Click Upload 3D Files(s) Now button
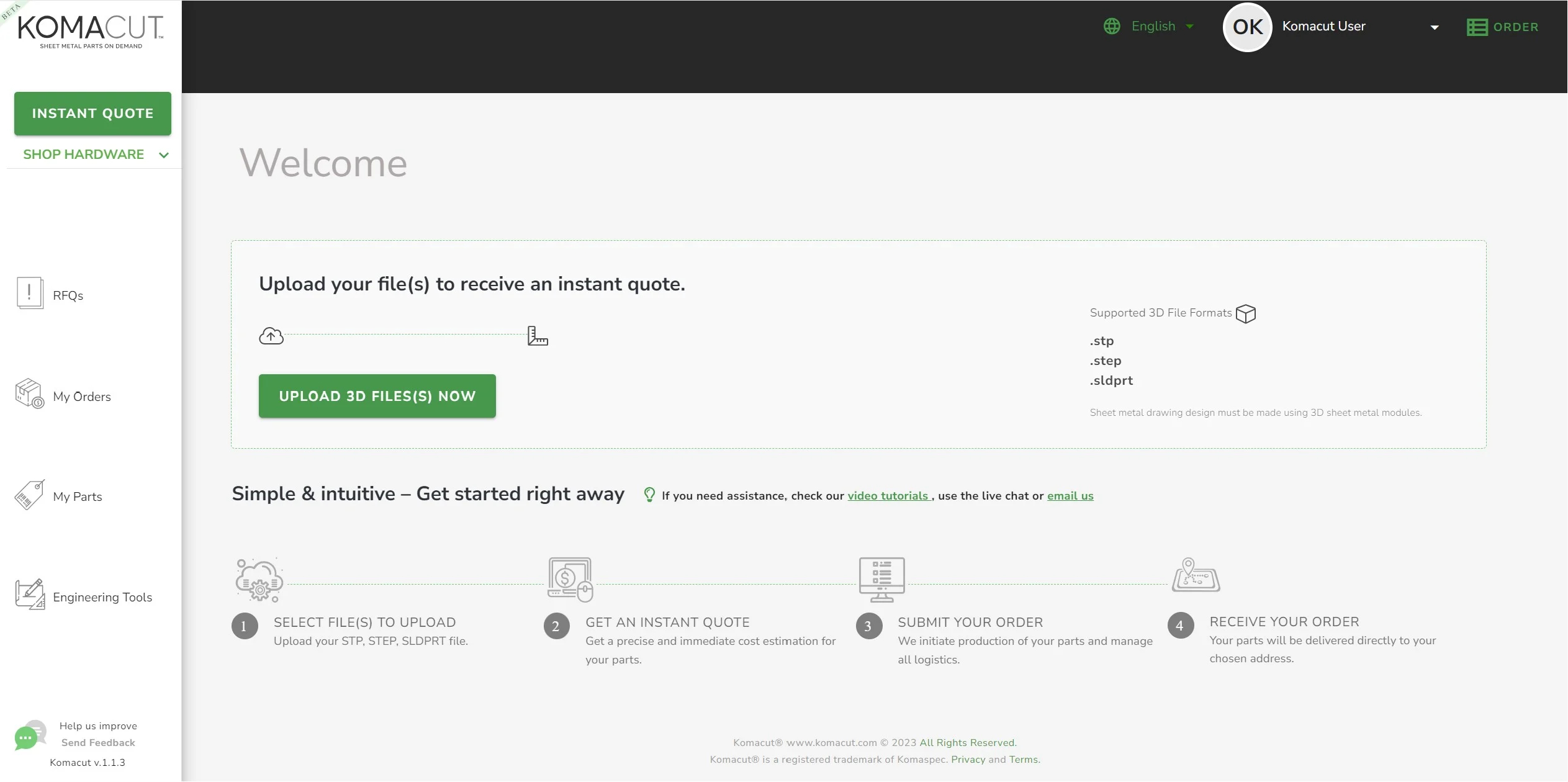 pos(377,396)
